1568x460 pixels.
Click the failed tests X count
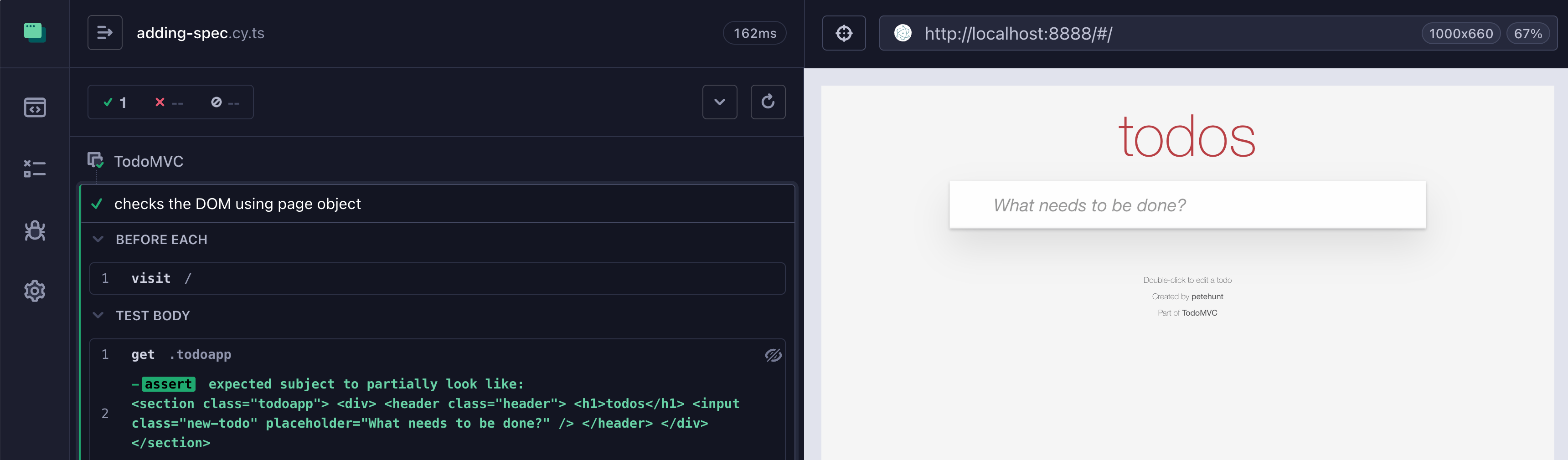(x=169, y=102)
